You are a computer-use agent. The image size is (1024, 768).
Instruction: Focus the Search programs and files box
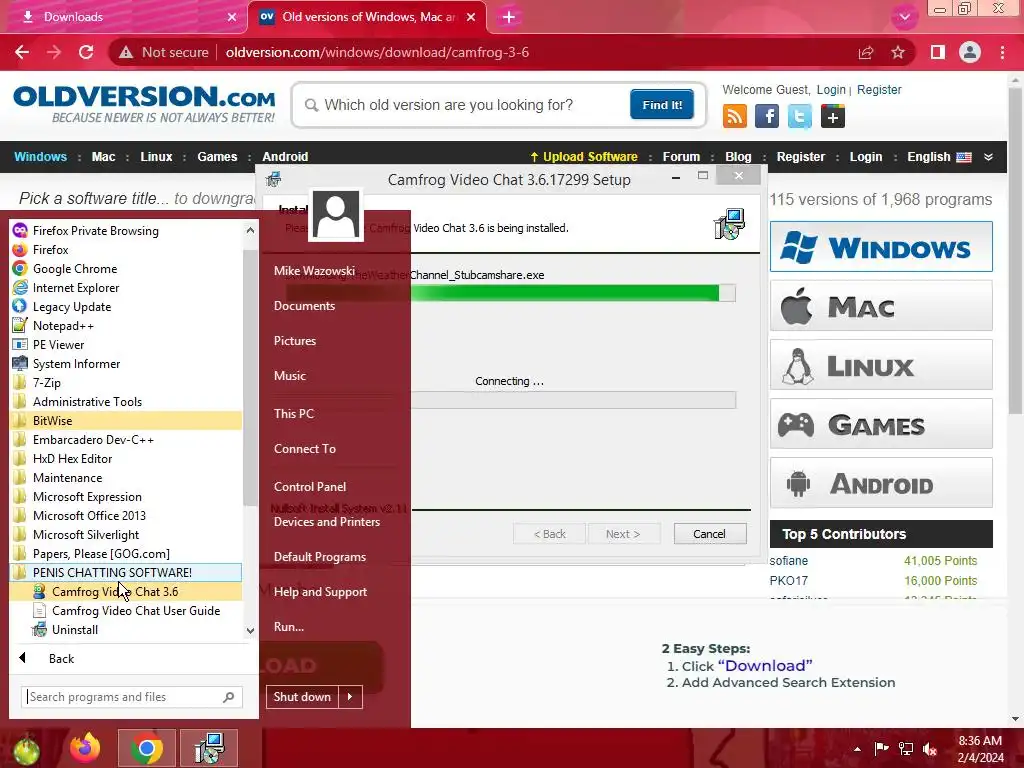(132, 697)
